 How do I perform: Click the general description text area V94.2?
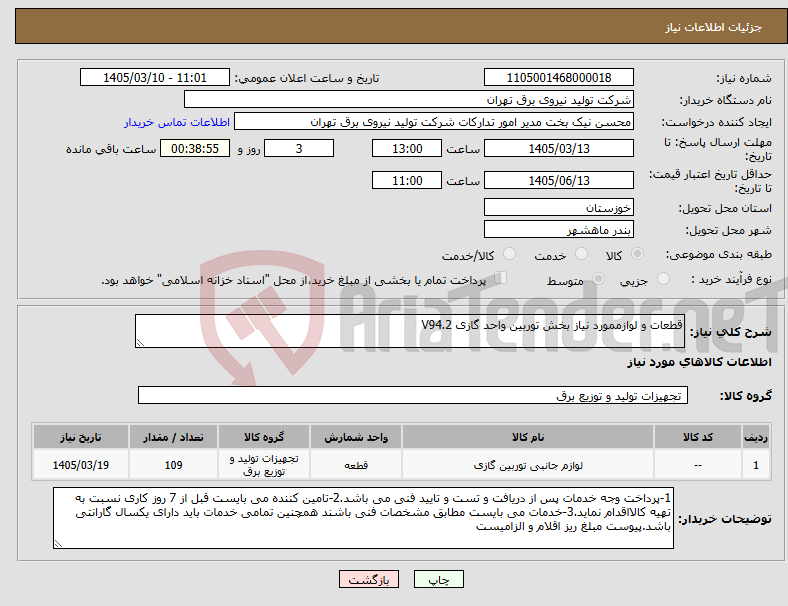410,331
